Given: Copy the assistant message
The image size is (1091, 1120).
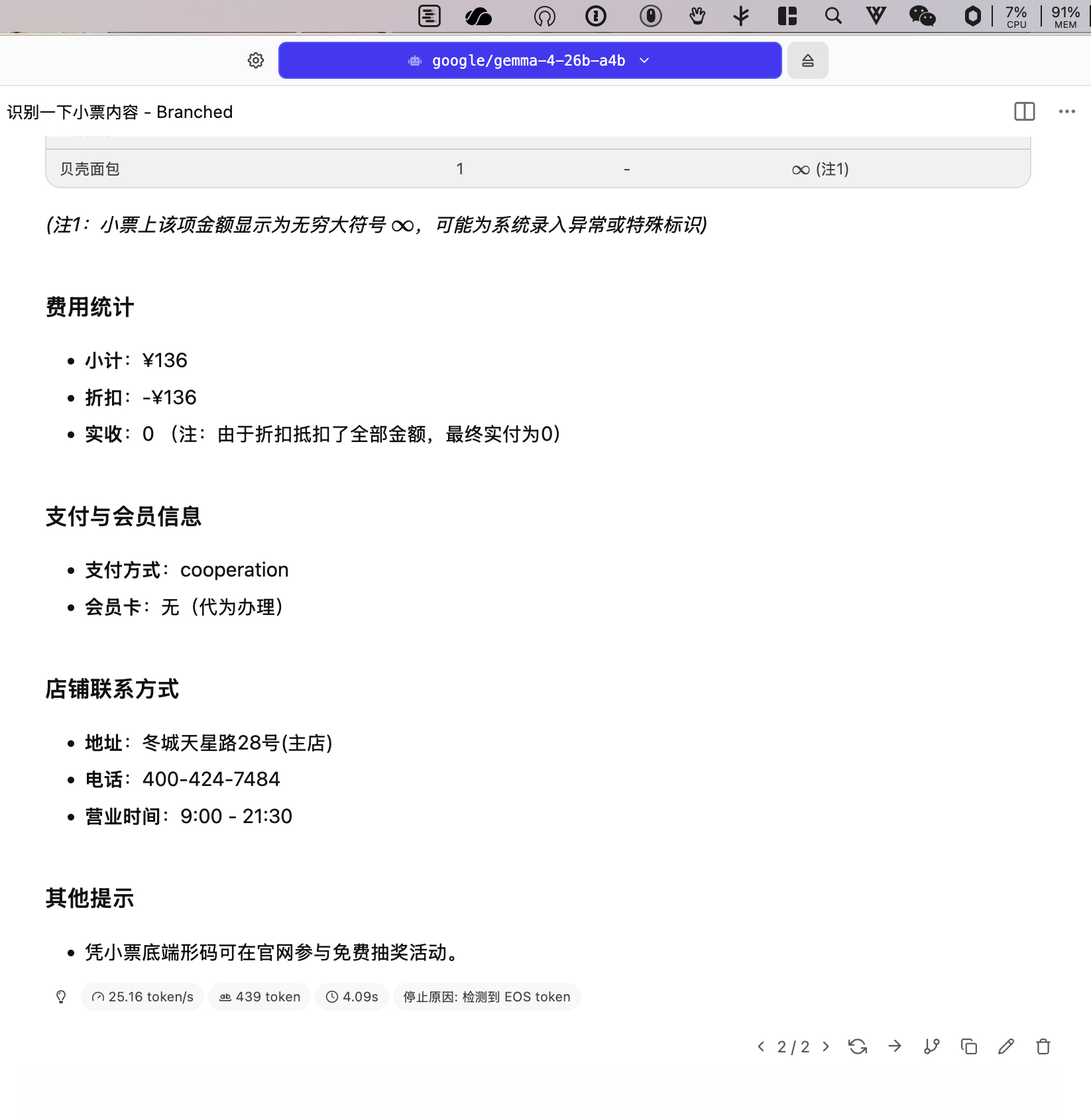Looking at the screenshot, I should (969, 1046).
